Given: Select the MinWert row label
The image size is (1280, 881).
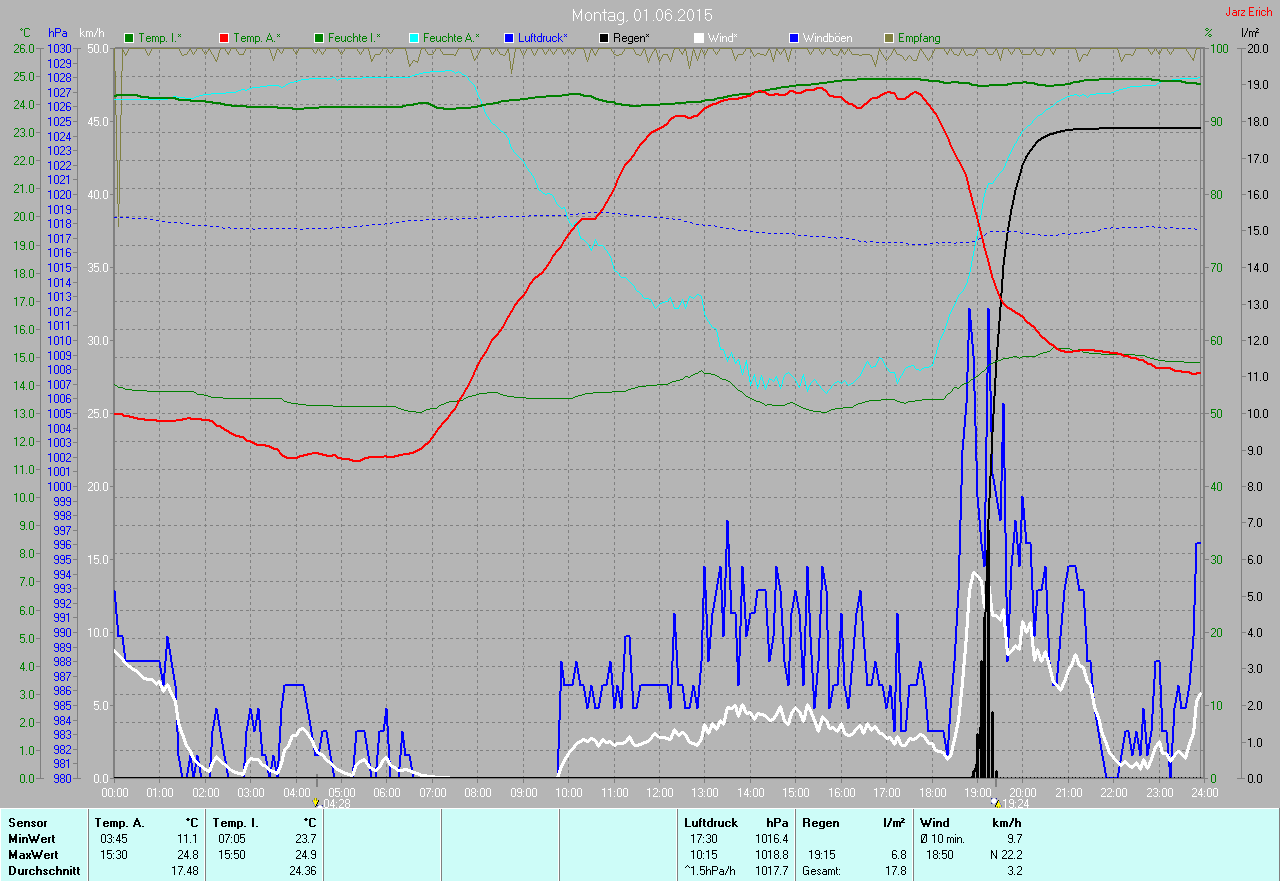Looking at the screenshot, I should (x=33, y=839).
